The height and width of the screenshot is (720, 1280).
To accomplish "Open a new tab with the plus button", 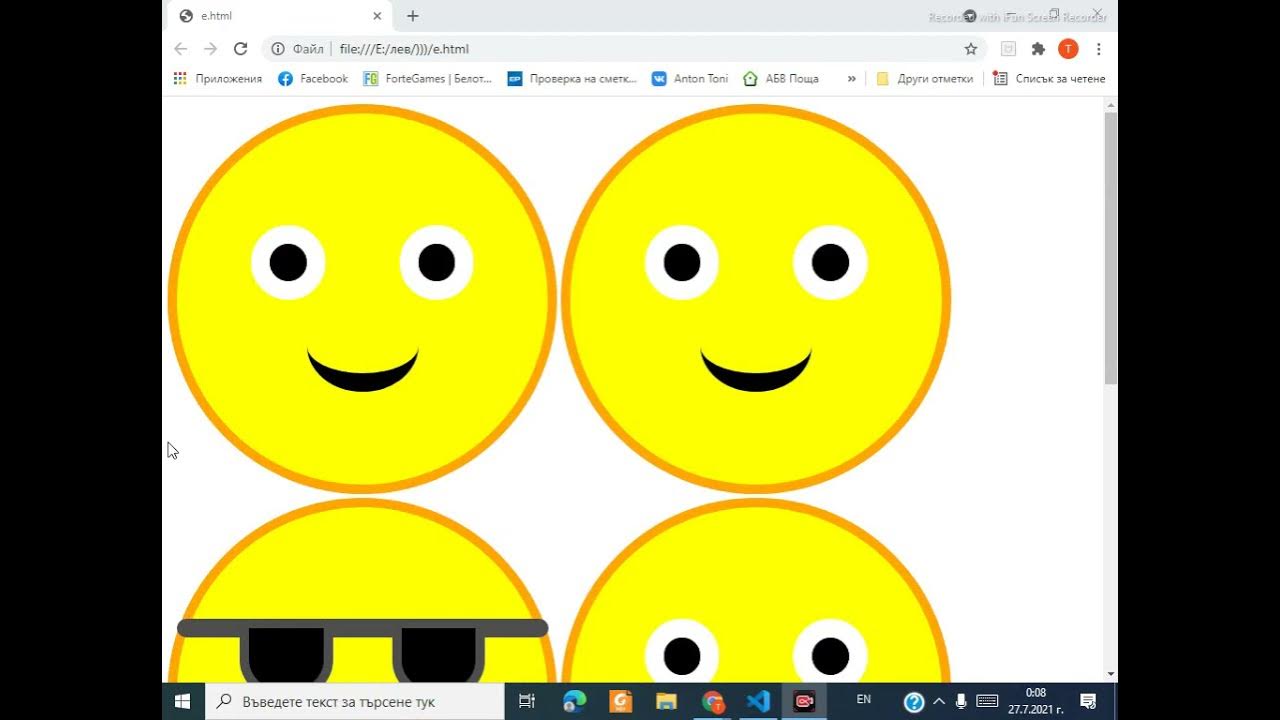I will (412, 16).
